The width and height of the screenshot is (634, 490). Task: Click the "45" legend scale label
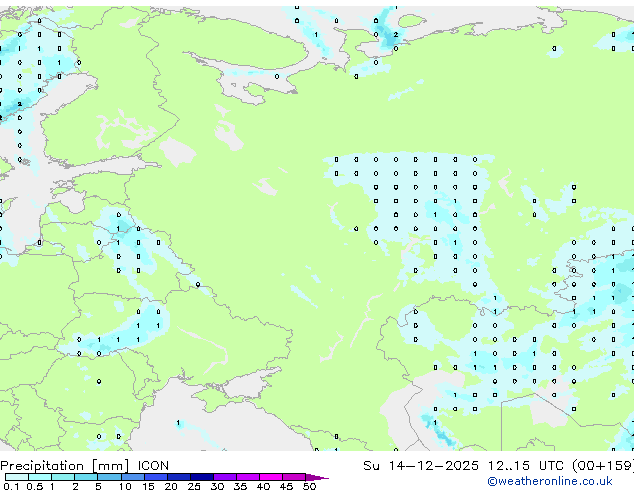tap(286, 486)
